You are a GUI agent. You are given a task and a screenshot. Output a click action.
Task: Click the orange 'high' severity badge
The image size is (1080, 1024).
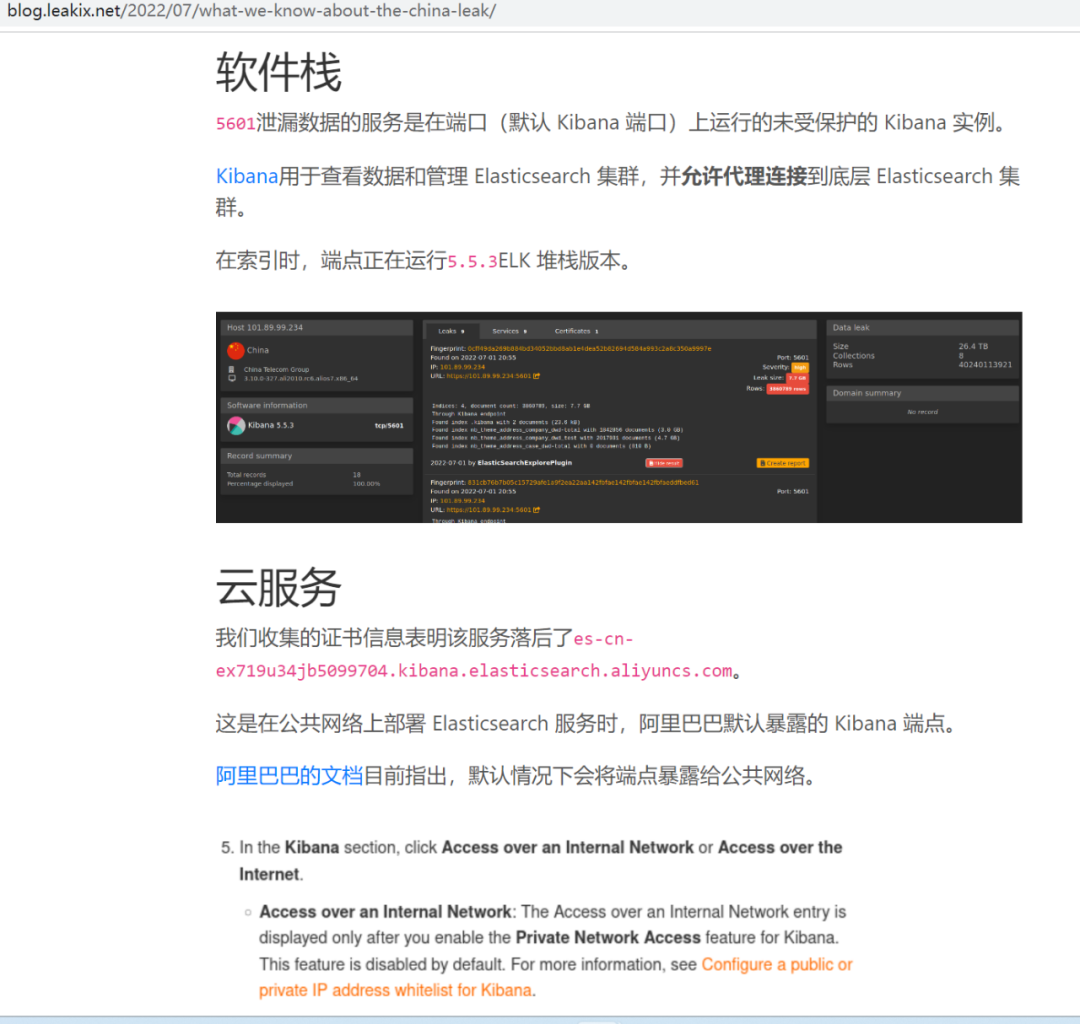[800, 368]
